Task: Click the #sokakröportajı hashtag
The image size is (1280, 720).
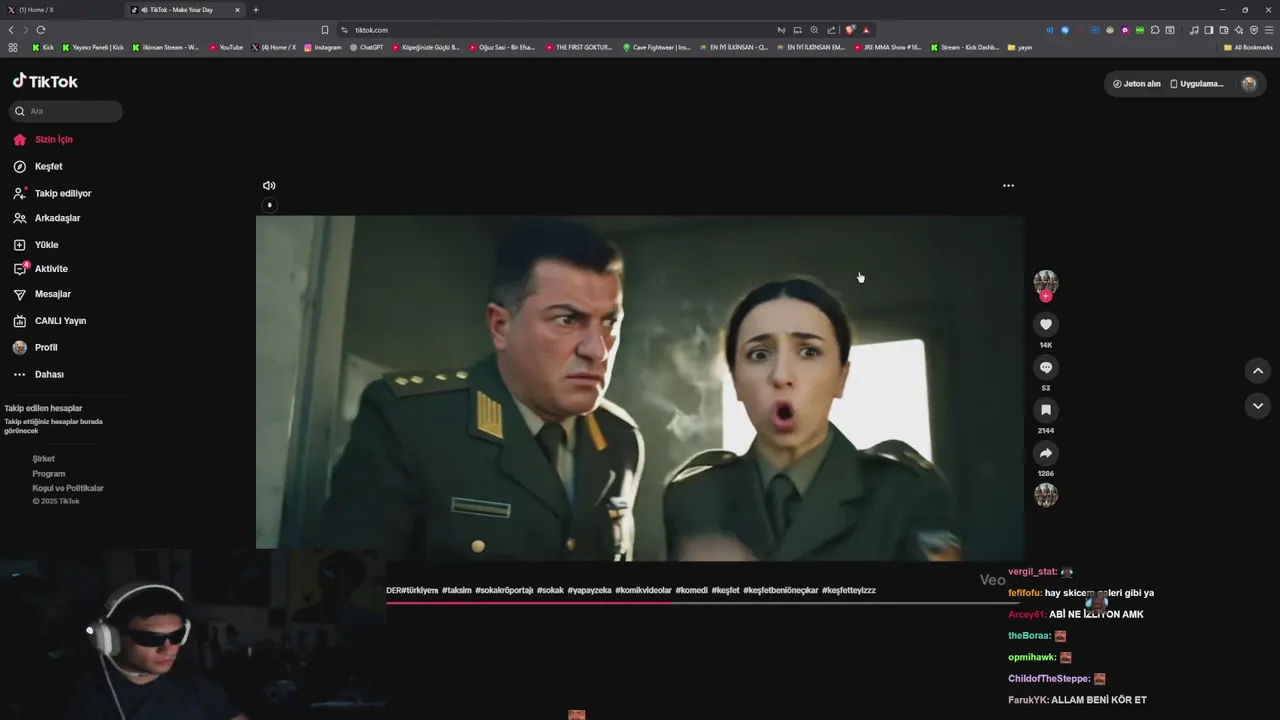Action: 504,590
